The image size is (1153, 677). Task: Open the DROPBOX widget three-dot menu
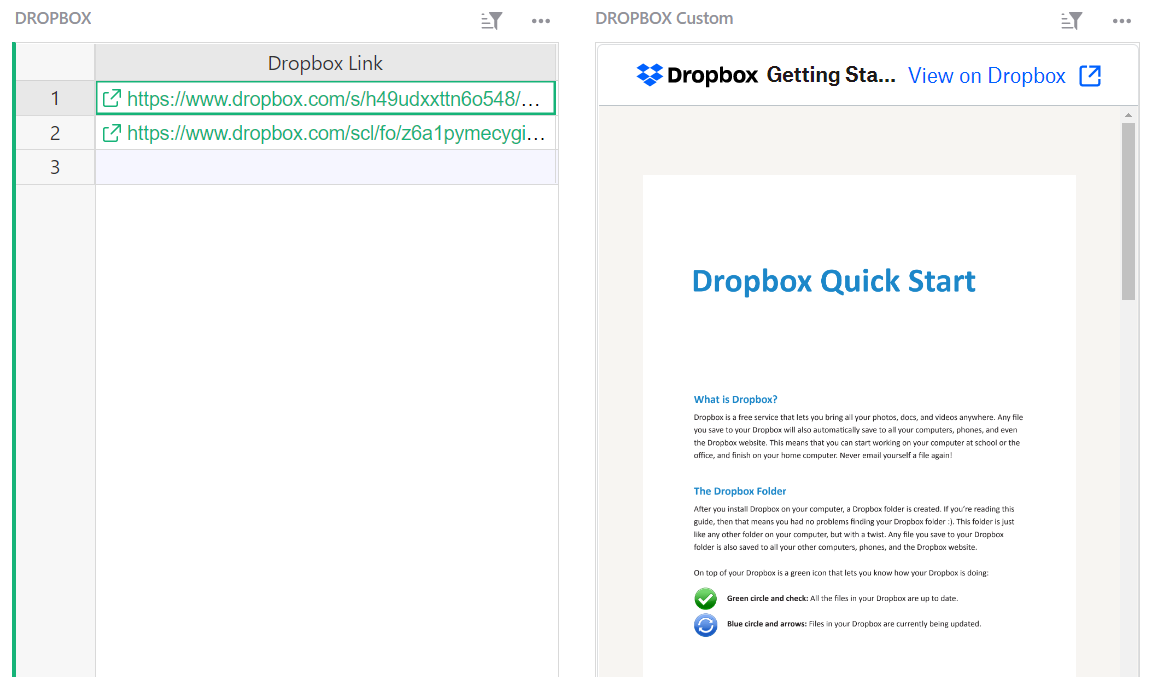point(541,20)
